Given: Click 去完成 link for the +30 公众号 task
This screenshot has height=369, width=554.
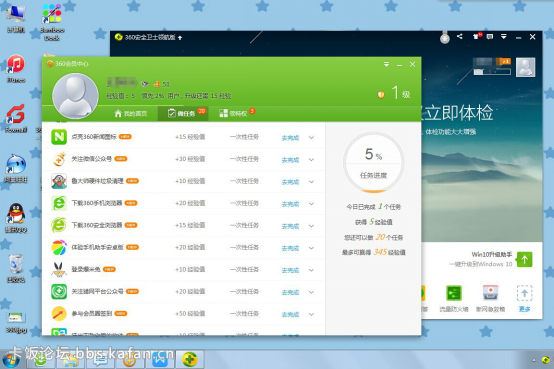Looking at the screenshot, I should pos(290,160).
